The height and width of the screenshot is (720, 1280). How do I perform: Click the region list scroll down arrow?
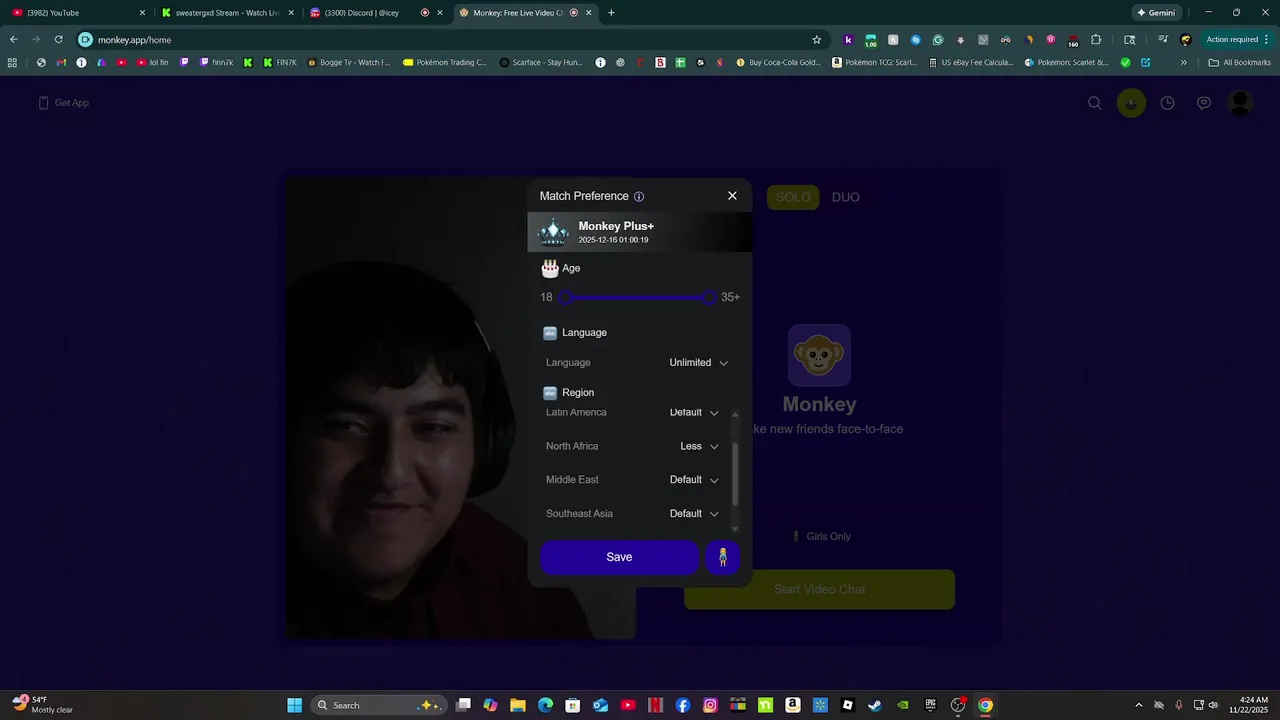(735, 529)
